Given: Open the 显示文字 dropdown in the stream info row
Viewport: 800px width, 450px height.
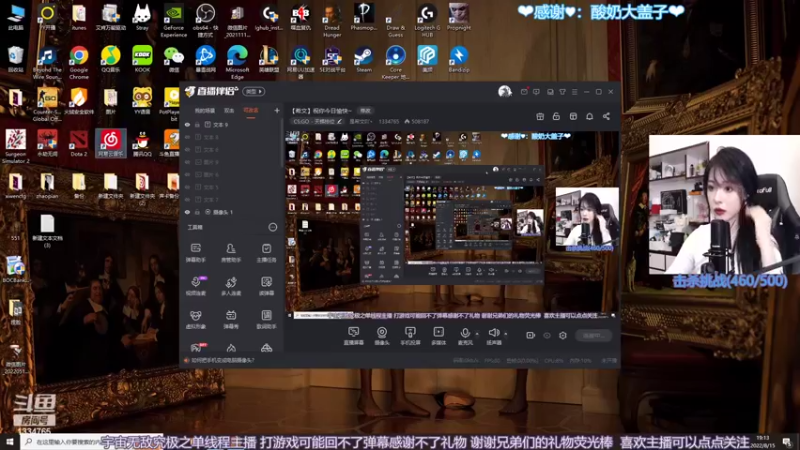Looking at the screenshot, I should click(x=360, y=121).
